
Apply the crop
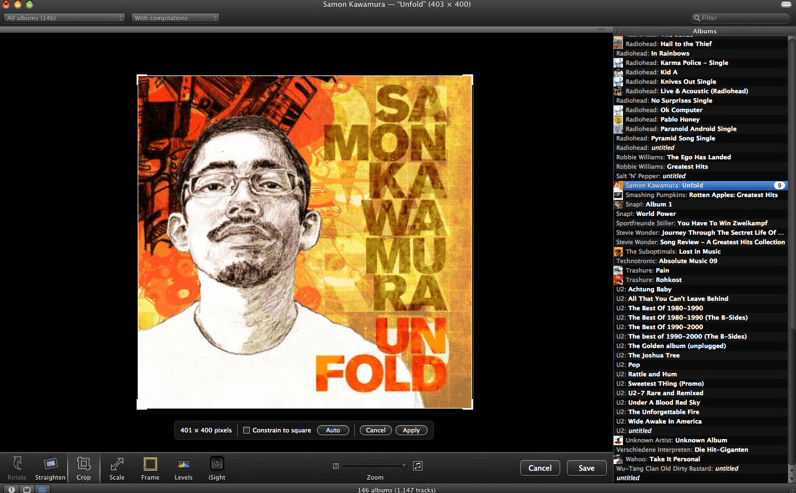pos(411,430)
